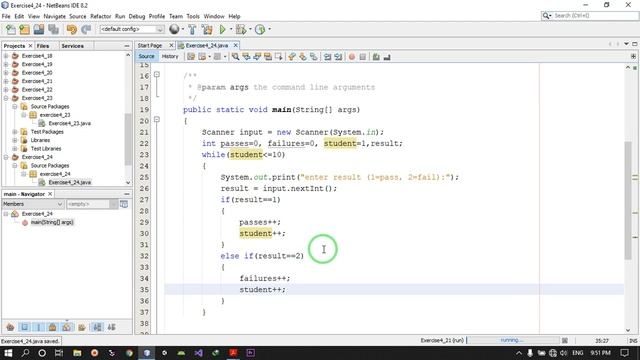Toggle Show Static Members filter in Navigator

[39, 327]
